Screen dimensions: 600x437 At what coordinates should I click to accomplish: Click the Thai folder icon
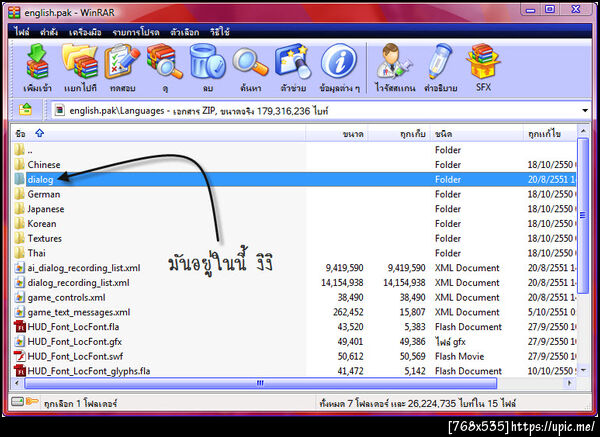tap(20, 253)
